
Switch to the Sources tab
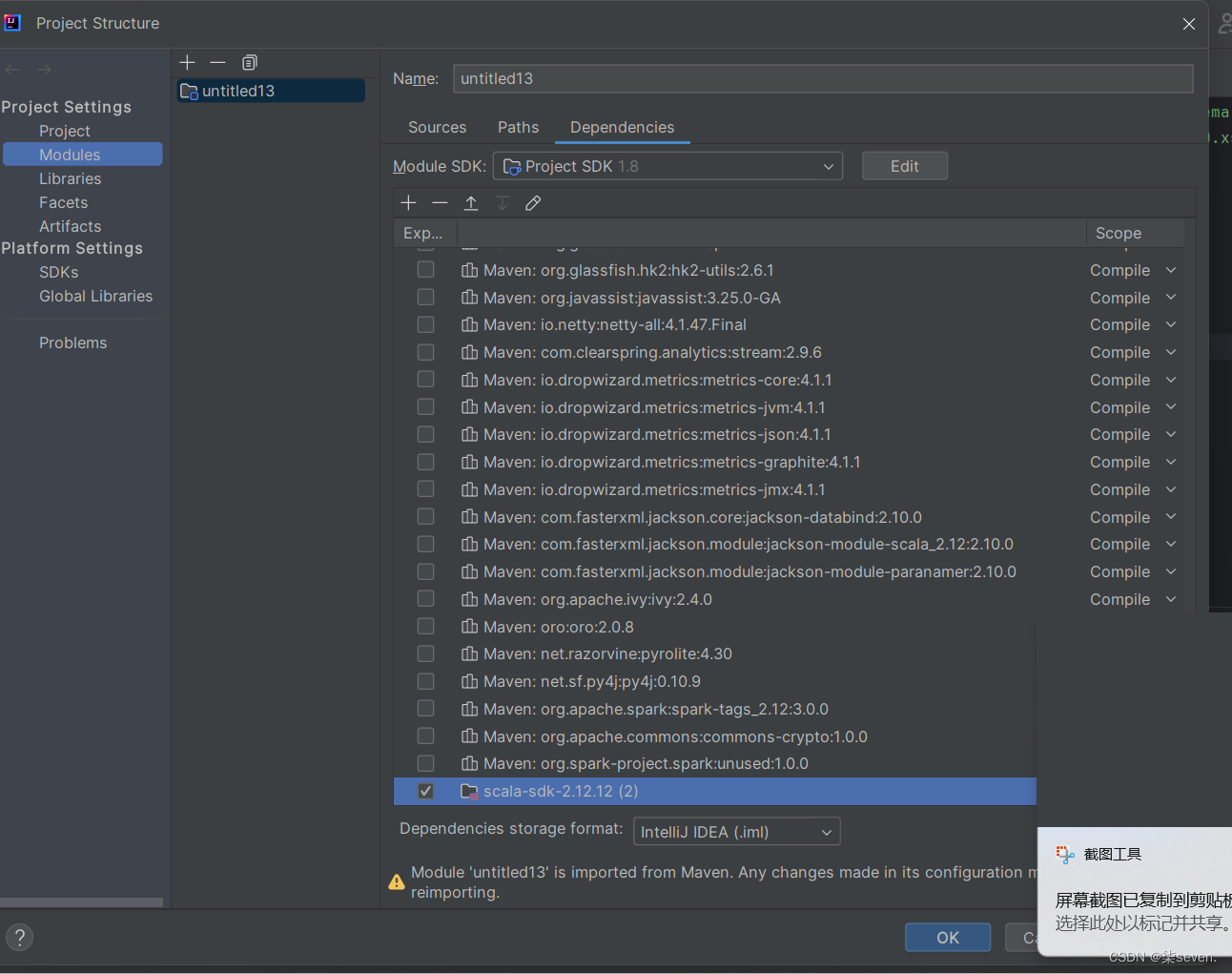[x=437, y=127]
